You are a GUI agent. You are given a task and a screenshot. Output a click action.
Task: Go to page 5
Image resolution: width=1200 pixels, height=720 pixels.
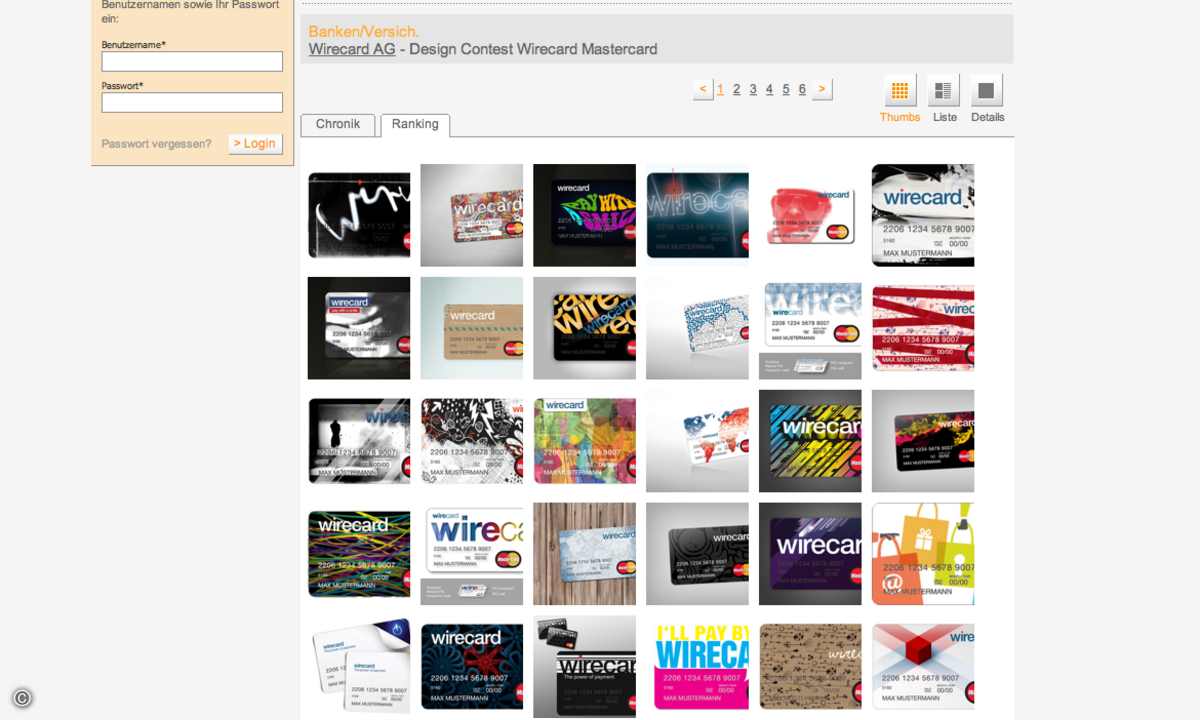click(x=786, y=89)
